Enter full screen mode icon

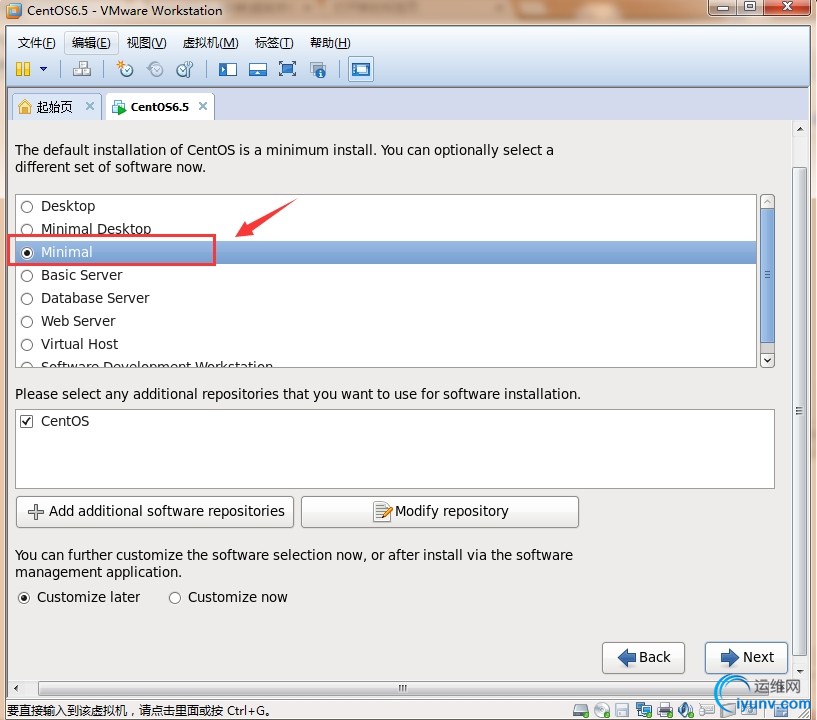[x=287, y=69]
